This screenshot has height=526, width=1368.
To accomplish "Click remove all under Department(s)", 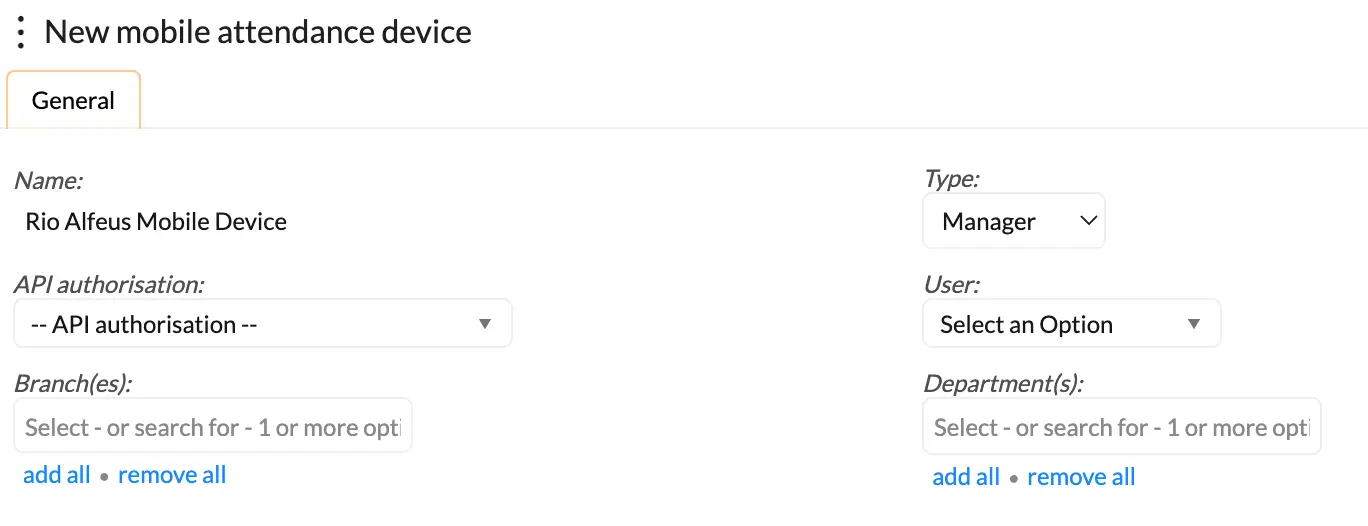I will point(1081,477).
